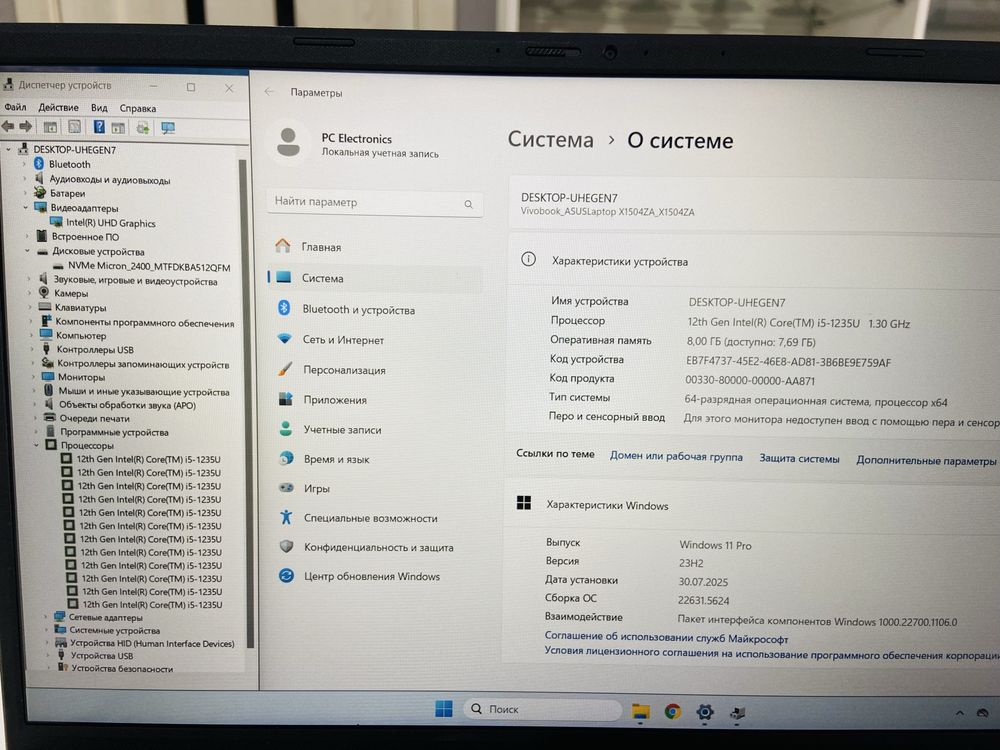Viewport: 1000px width, 750px height.
Task: Open Соглашение об использовании служб Майкрософт link
Action: coord(666,638)
